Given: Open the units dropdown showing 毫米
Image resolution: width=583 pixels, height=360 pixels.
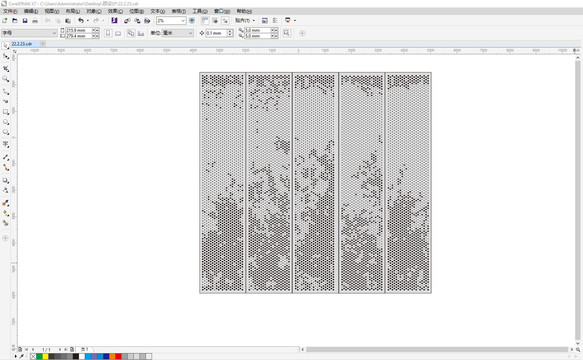Looking at the screenshot, I should pyautogui.click(x=190, y=33).
